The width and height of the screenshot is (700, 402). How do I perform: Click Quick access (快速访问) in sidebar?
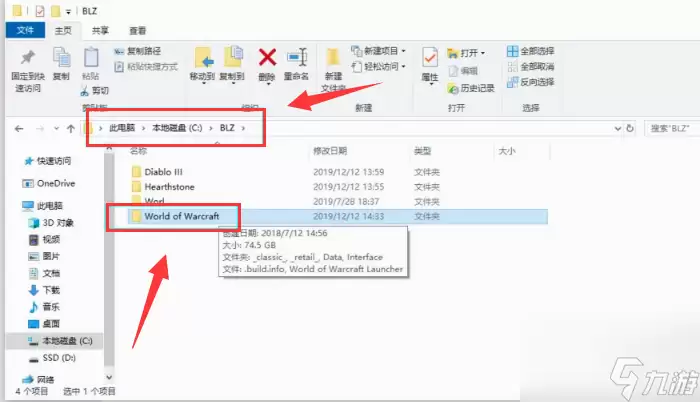pyautogui.click(x=48, y=161)
